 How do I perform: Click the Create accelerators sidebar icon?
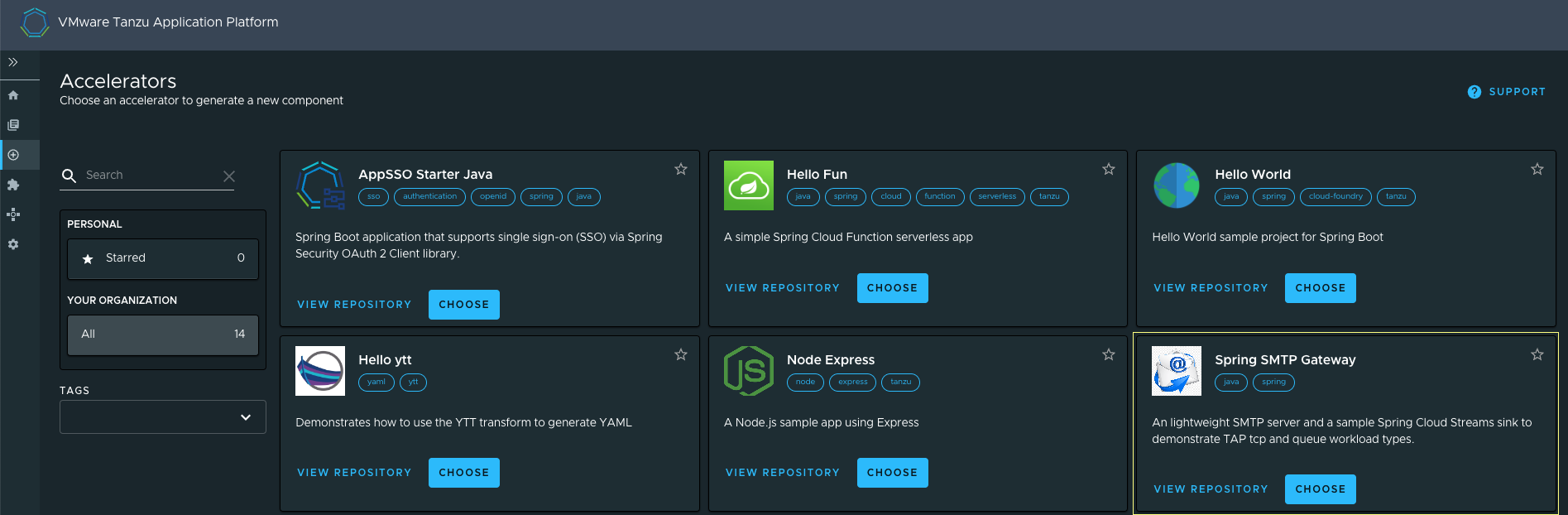pos(13,155)
